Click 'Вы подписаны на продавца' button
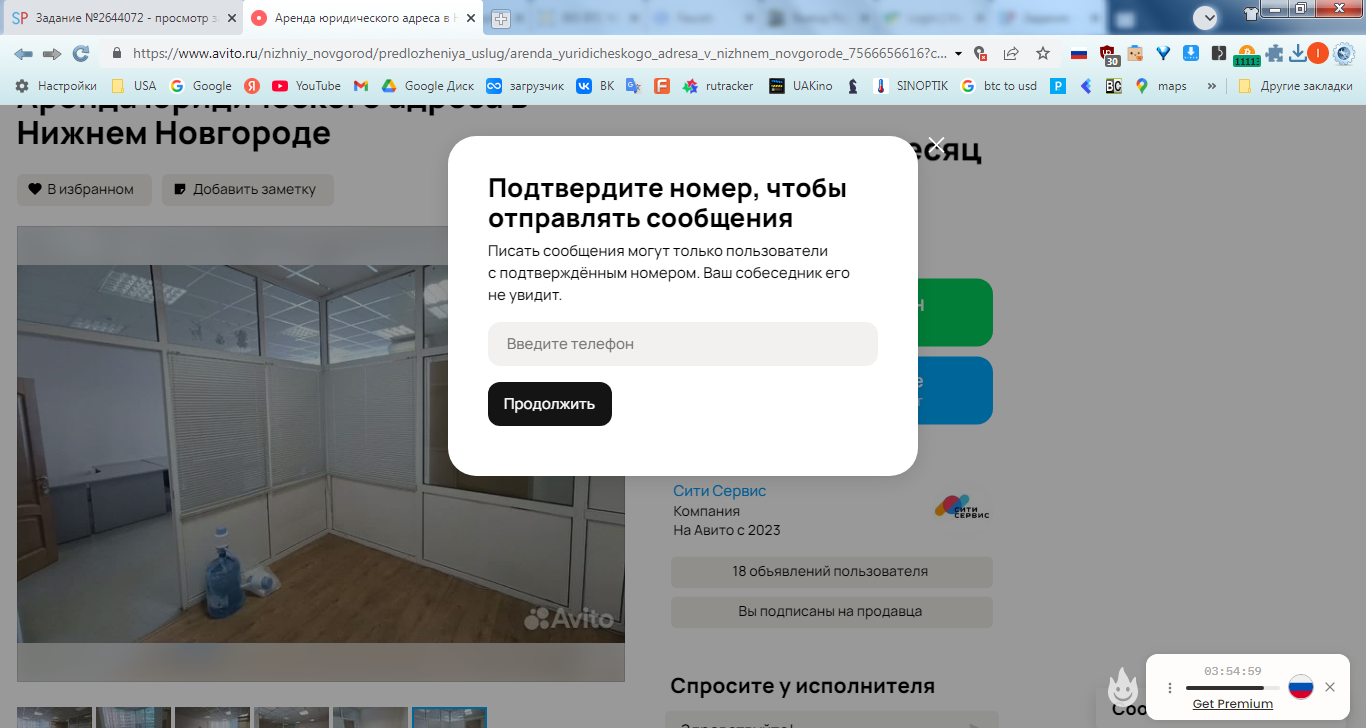1366x728 pixels. pyautogui.click(x=832, y=611)
